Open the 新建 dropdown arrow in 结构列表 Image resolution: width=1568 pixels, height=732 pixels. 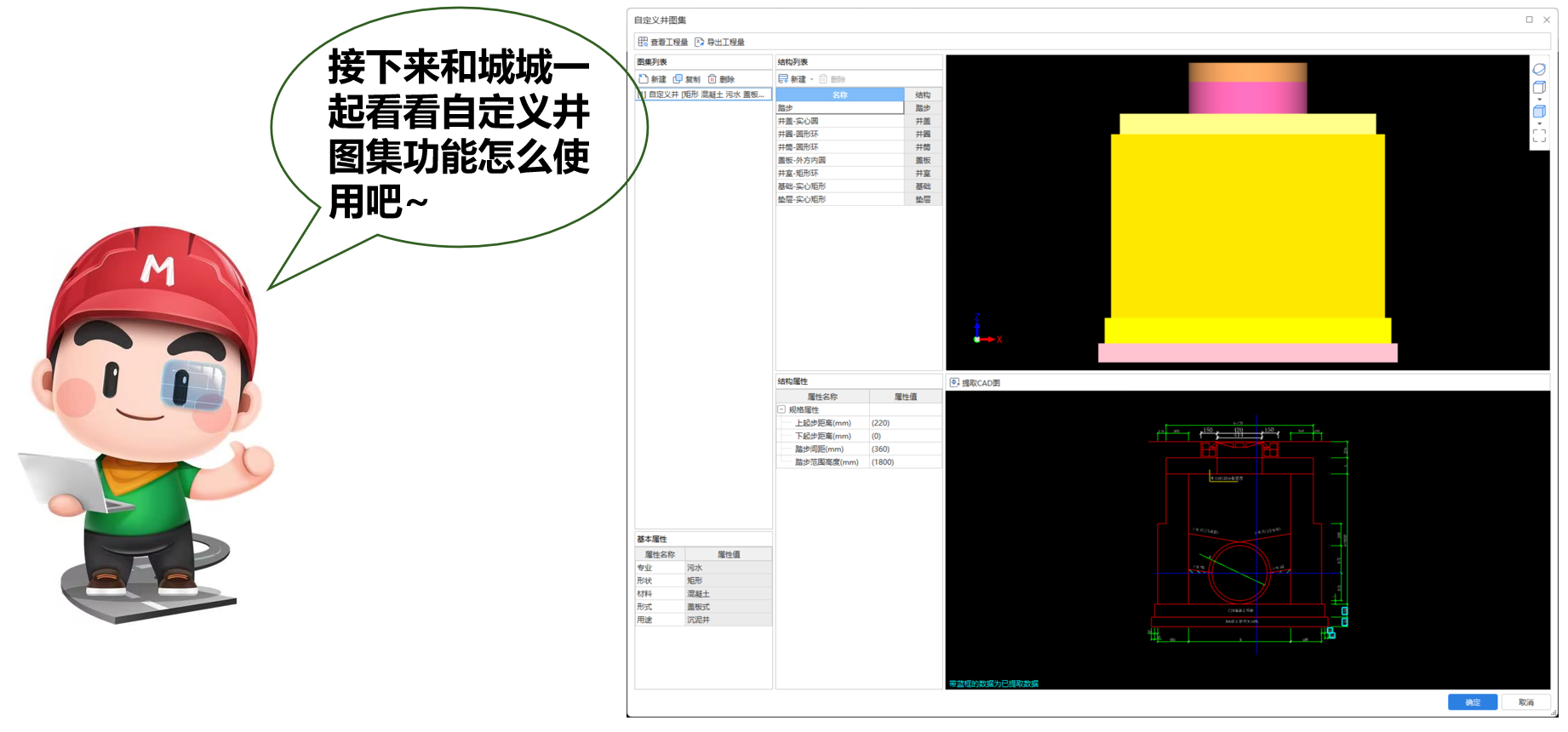pos(812,79)
